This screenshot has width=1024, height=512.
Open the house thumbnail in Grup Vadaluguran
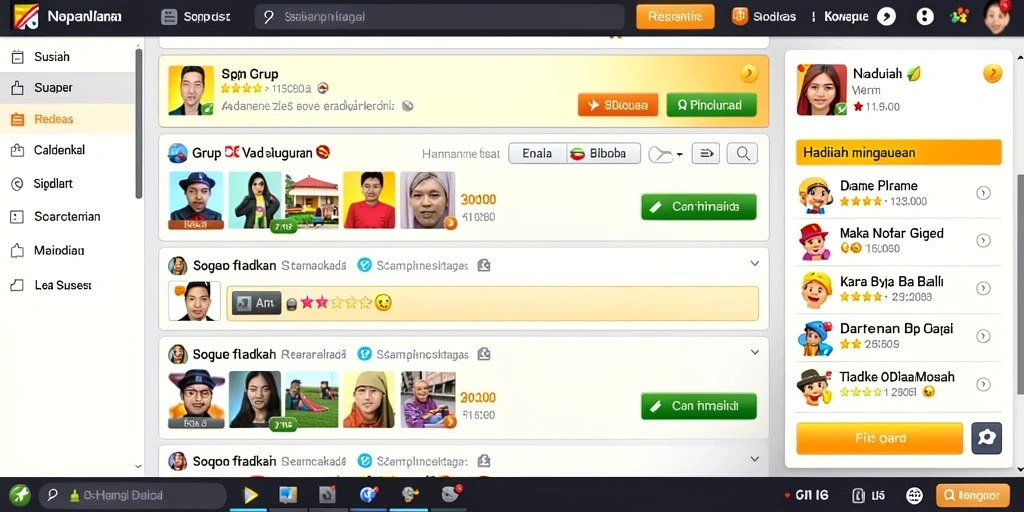[312, 200]
